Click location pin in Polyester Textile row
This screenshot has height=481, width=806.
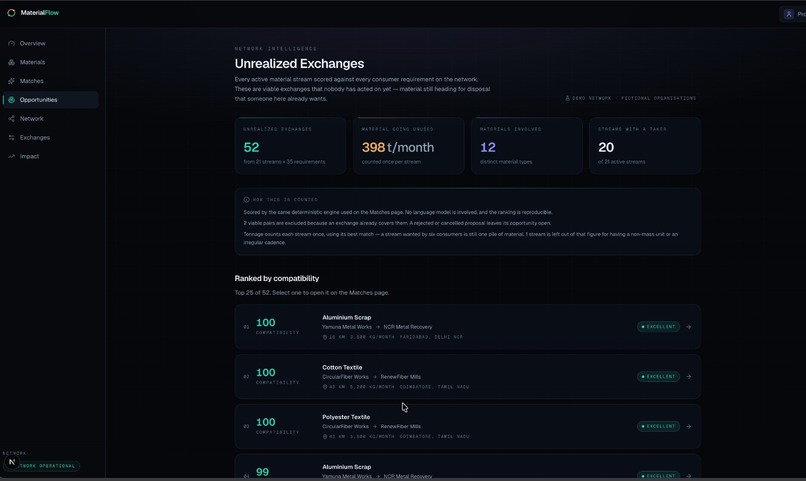(325, 437)
